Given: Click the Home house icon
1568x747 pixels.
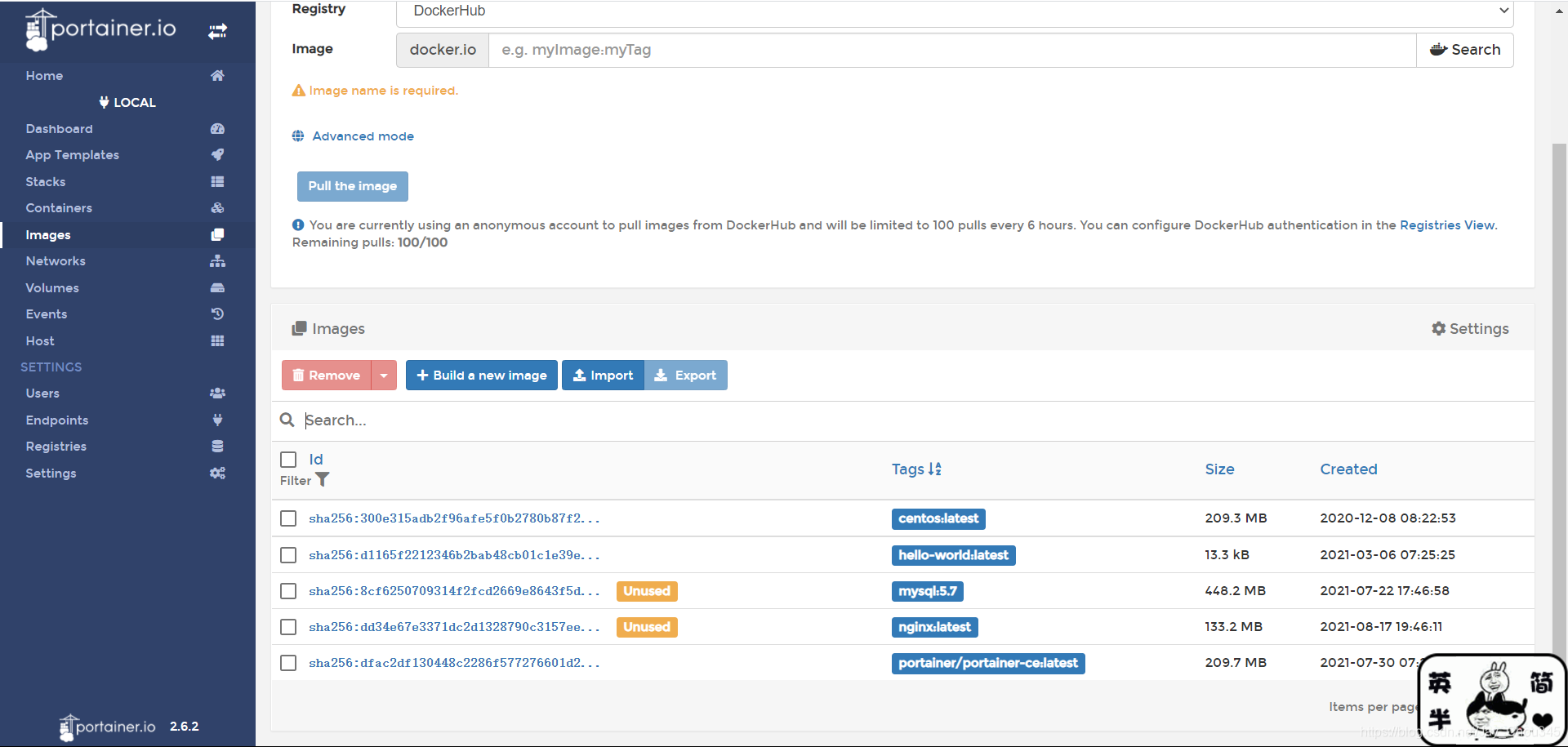Looking at the screenshot, I should pos(217,76).
